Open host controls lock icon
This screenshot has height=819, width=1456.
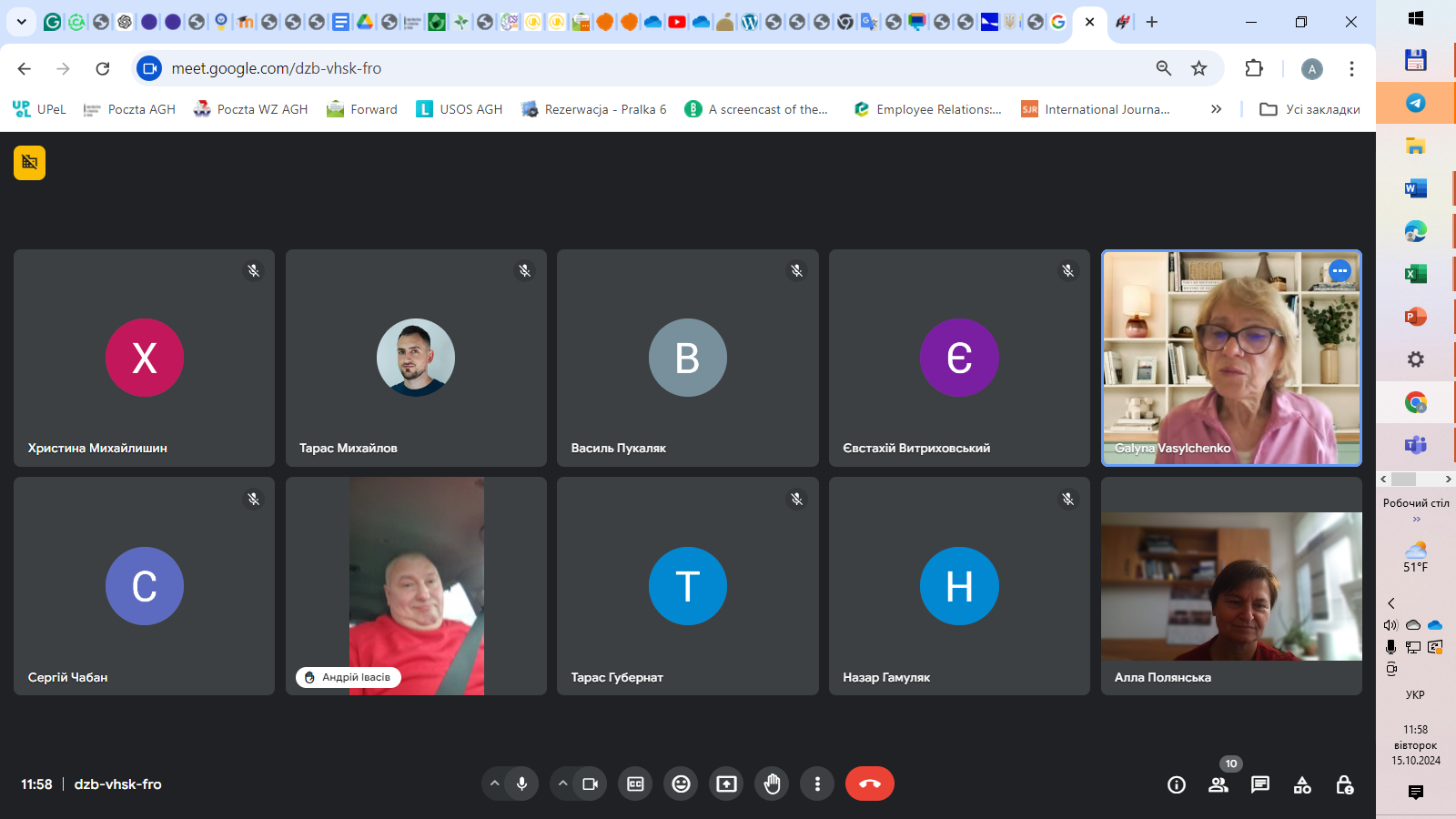coord(1344,784)
